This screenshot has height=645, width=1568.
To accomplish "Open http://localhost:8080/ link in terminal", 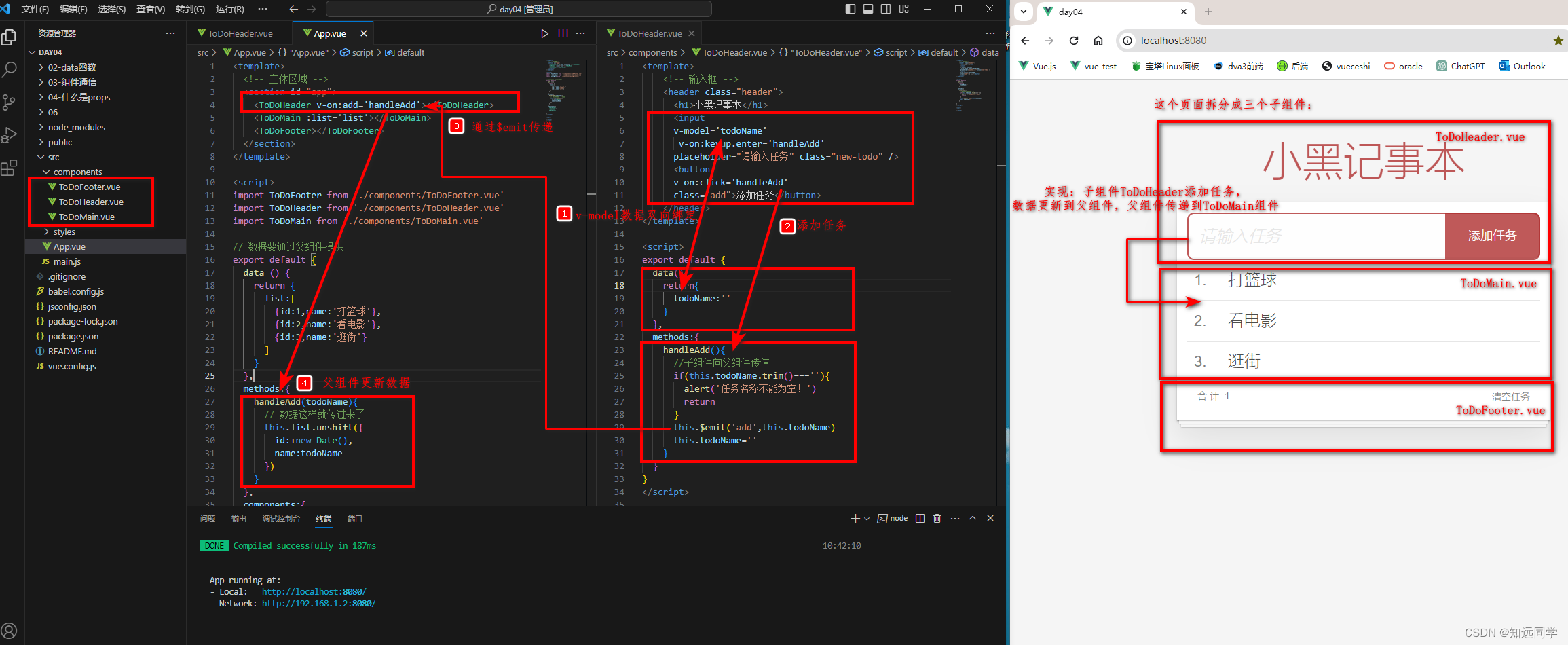I will tap(314, 591).
